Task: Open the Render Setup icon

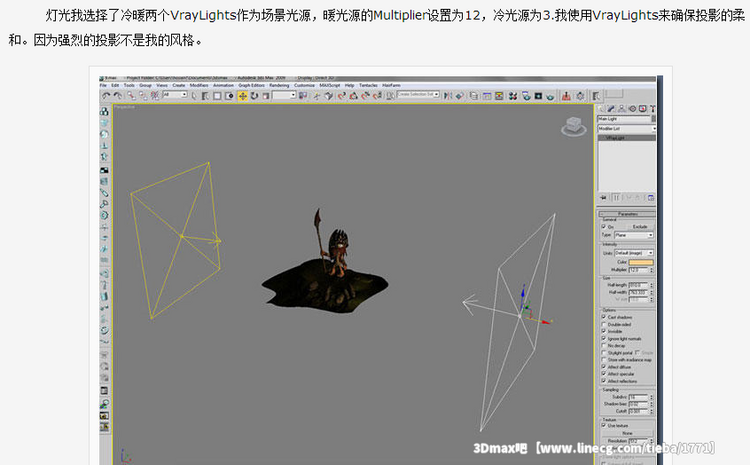Action: 526,96
